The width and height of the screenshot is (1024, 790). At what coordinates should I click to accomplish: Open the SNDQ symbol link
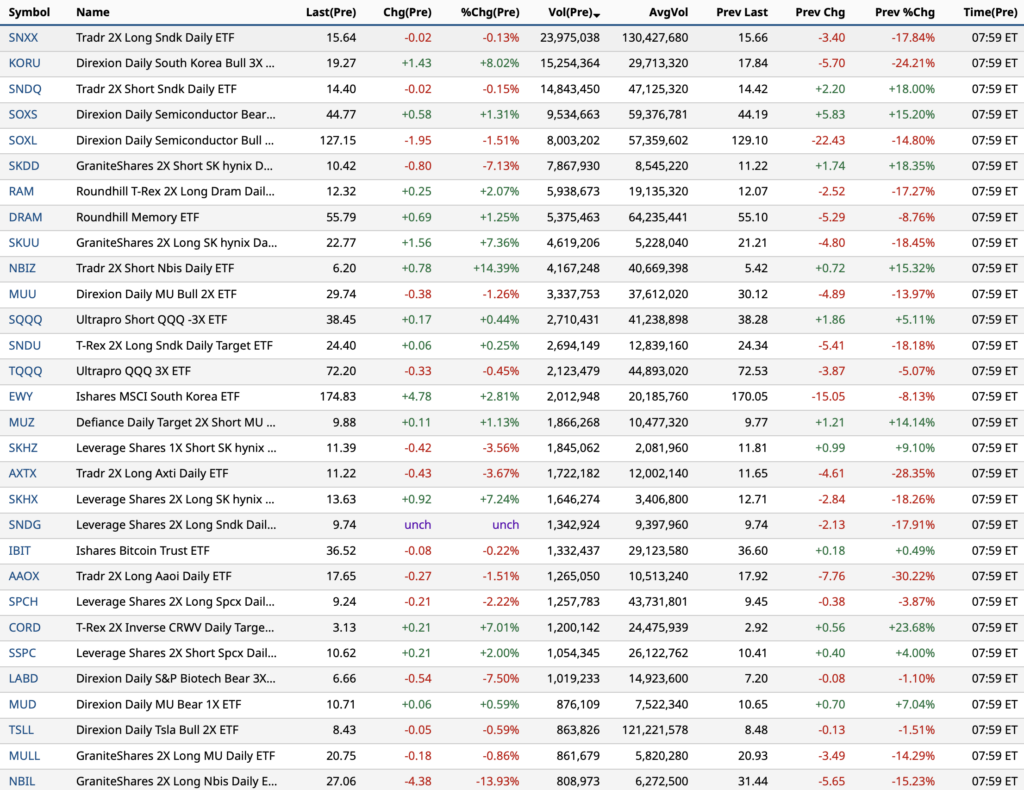25,89
